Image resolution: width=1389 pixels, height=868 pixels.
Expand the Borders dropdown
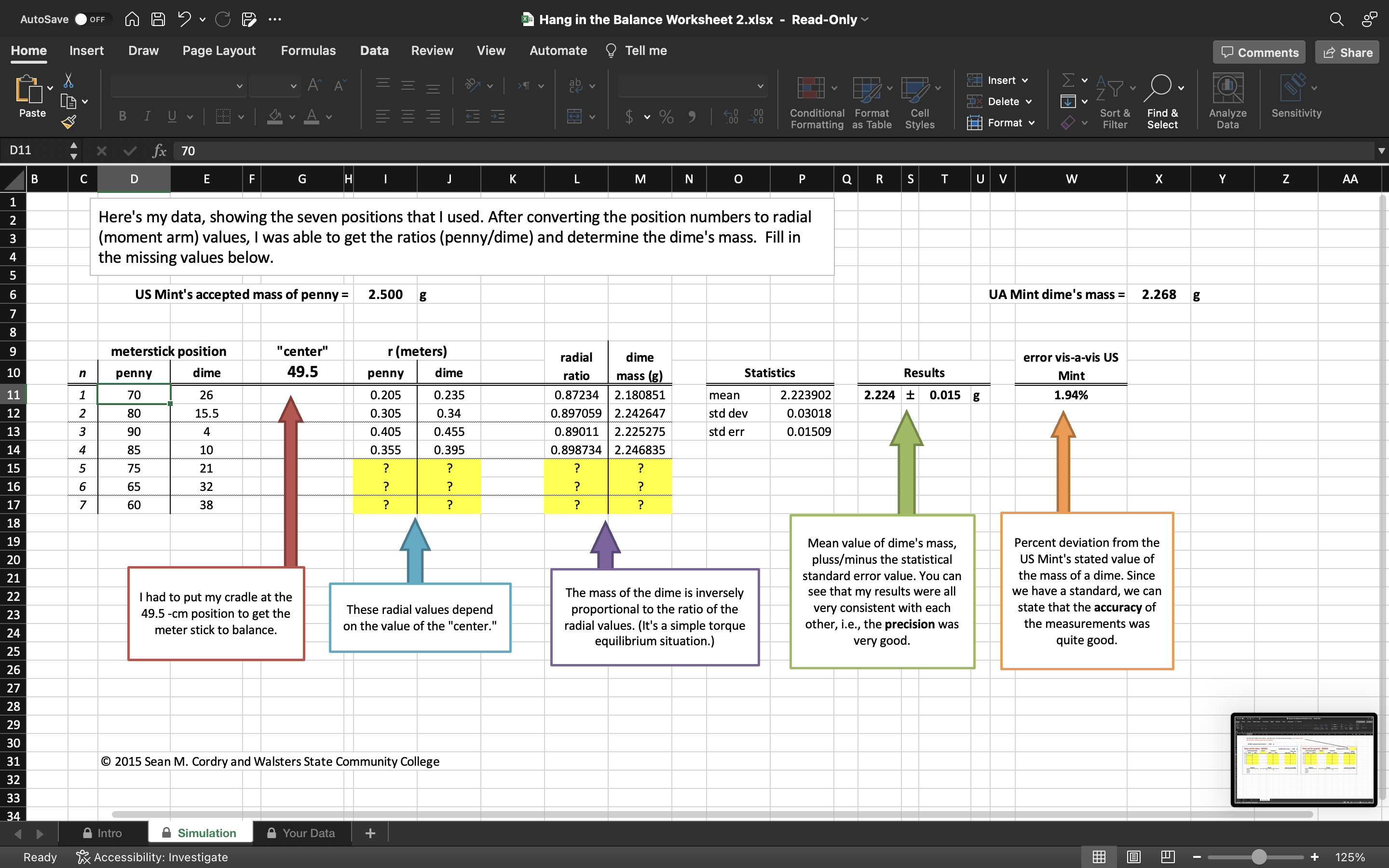point(241,117)
